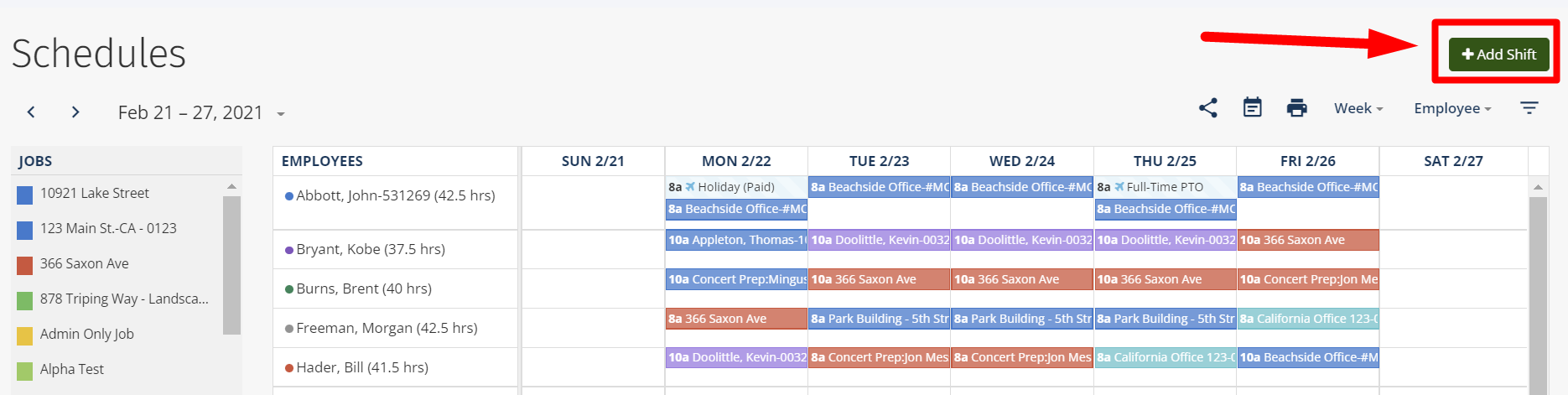This screenshot has height=395, width=1568.
Task: Click the Add Shift button
Action: click(x=1498, y=55)
